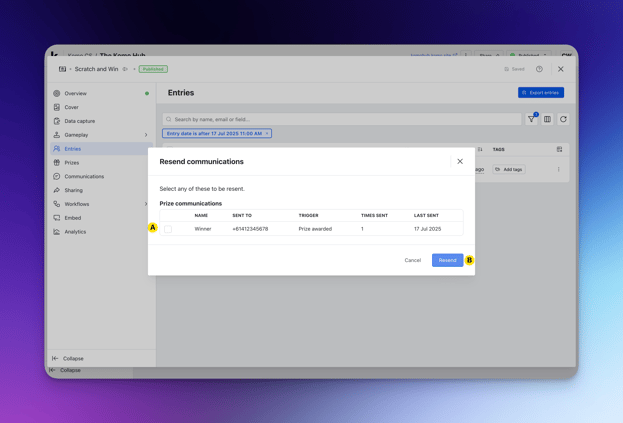Open the entry row three-dot menu
The height and width of the screenshot is (423, 623).
point(559,170)
